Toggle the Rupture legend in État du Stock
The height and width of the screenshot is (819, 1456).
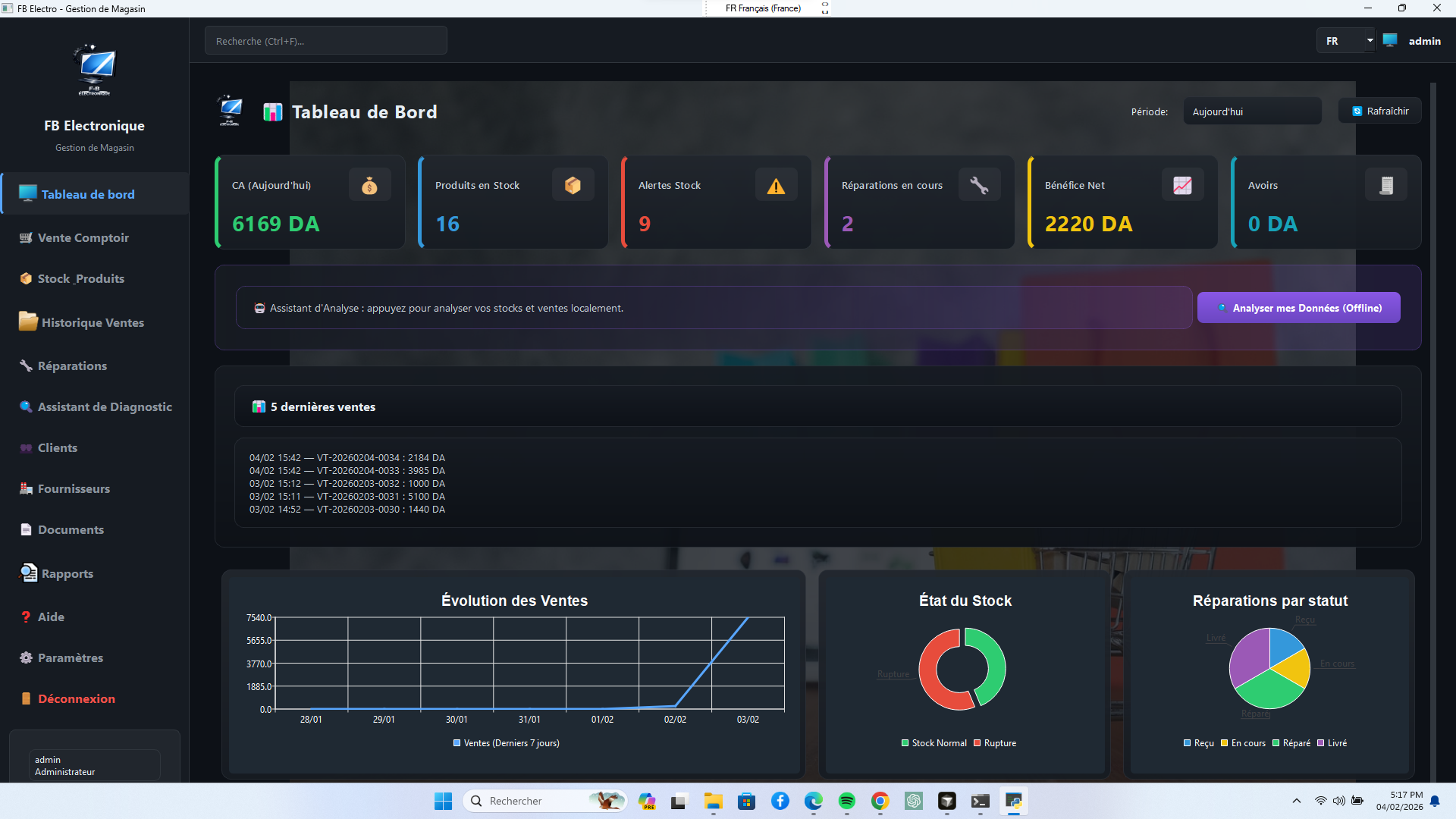tap(994, 743)
